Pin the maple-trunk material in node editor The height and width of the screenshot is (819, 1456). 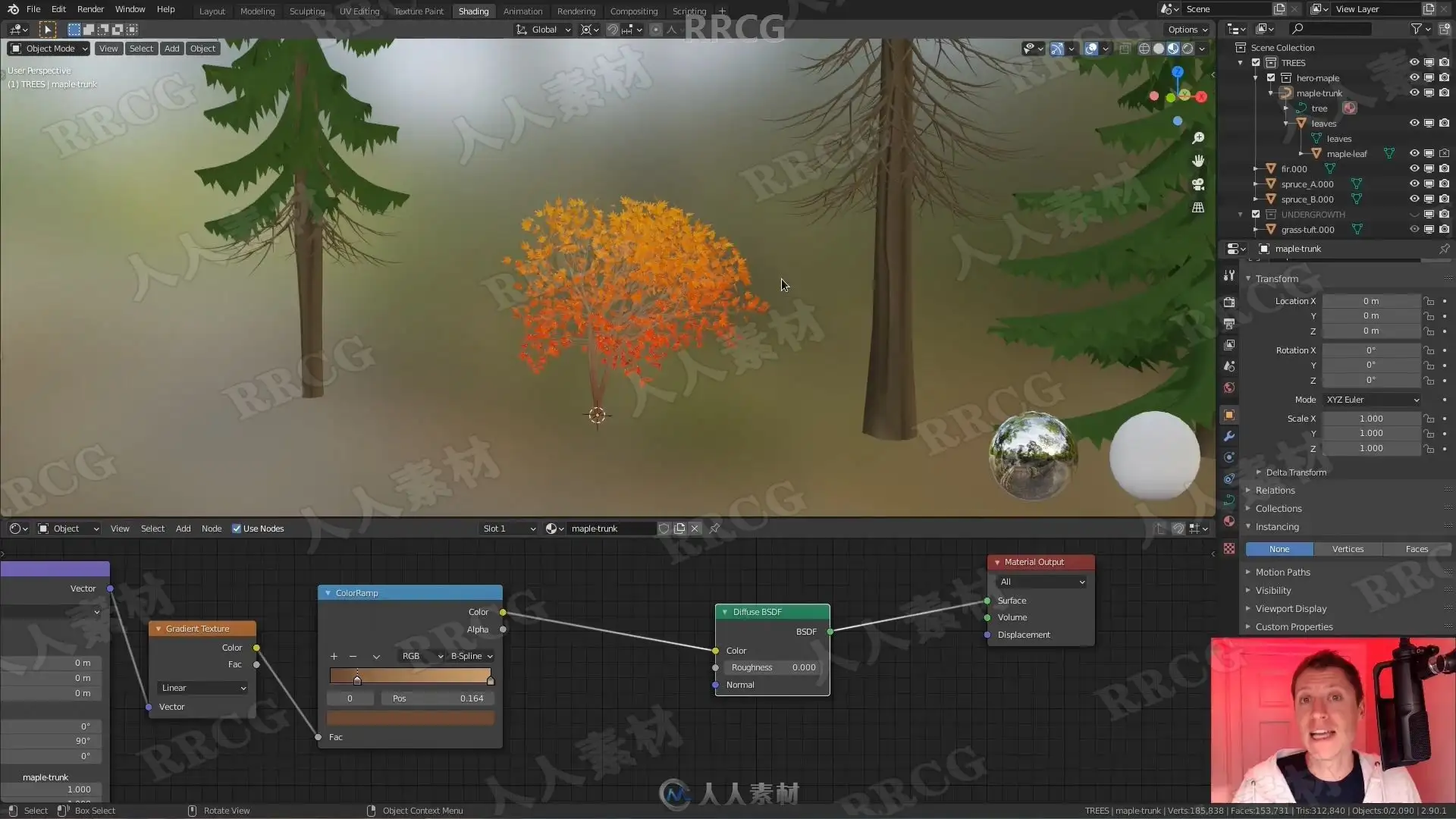pyautogui.click(x=714, y=529)
